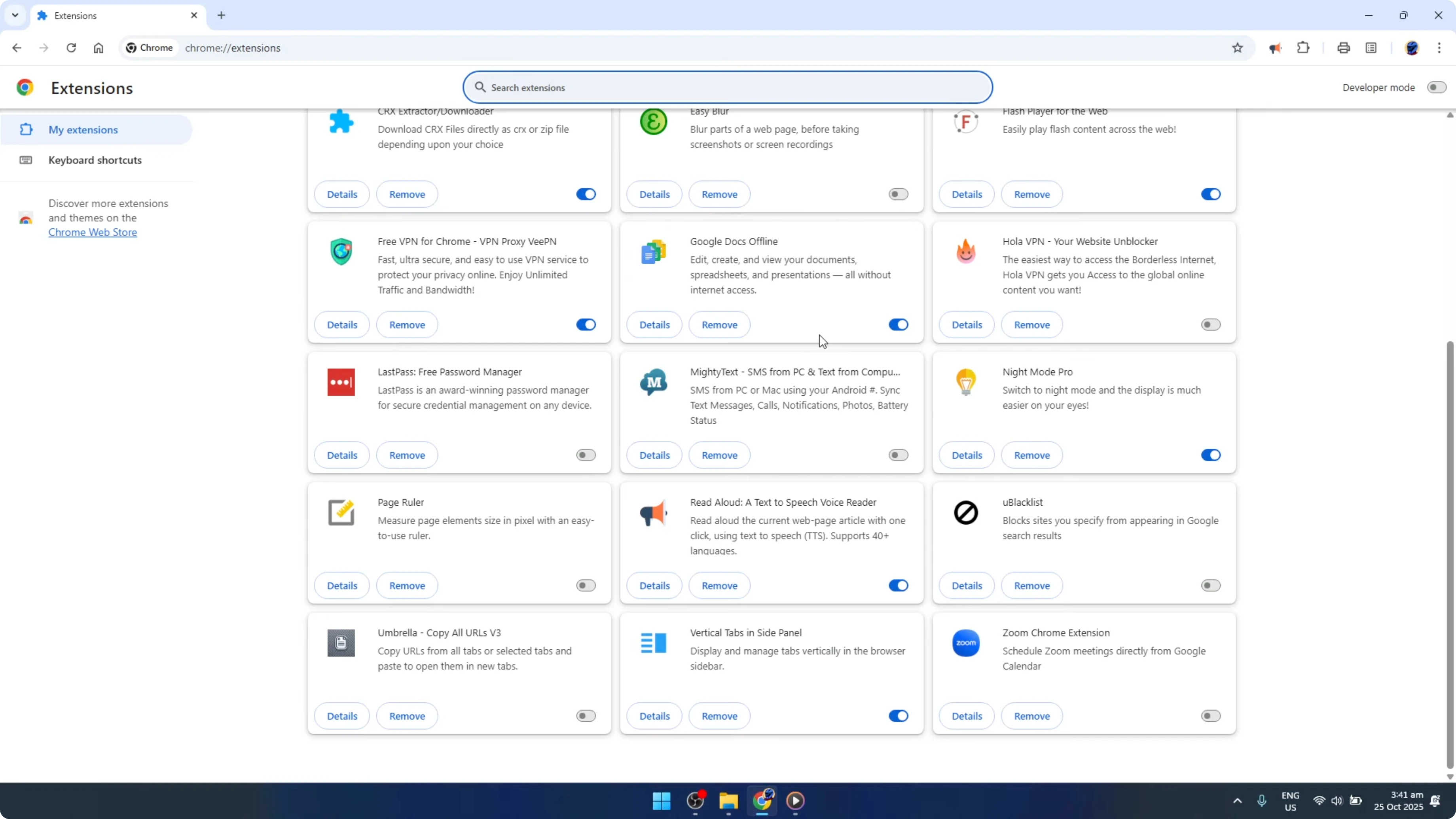This screenshot has height=819, width=1456.
Task: Click the Search extensions field
Action: (x=728, y=87)
